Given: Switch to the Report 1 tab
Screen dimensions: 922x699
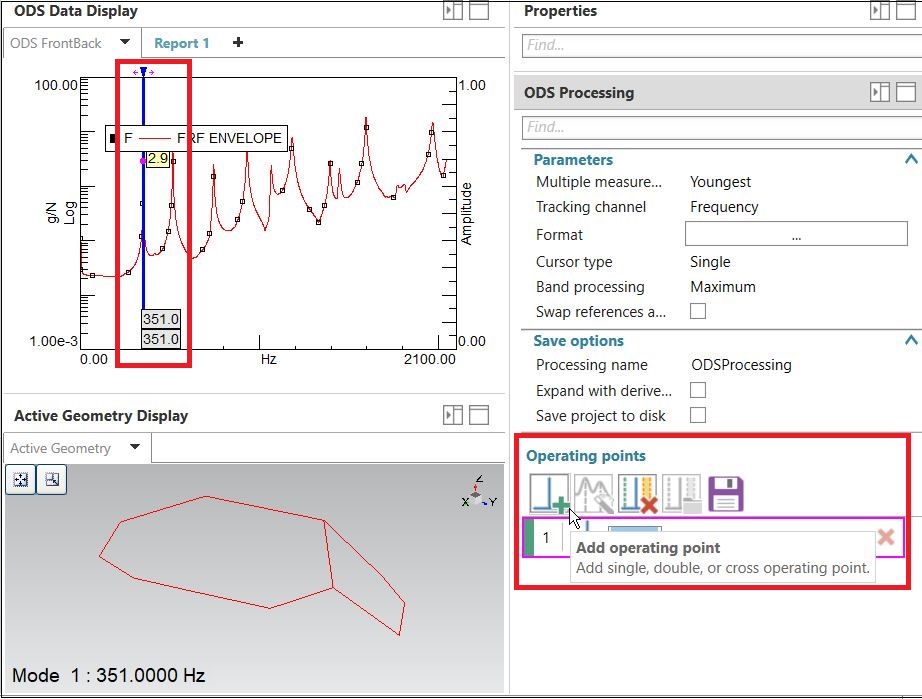Looking at the screenshot, I should [x=182, y=43].
